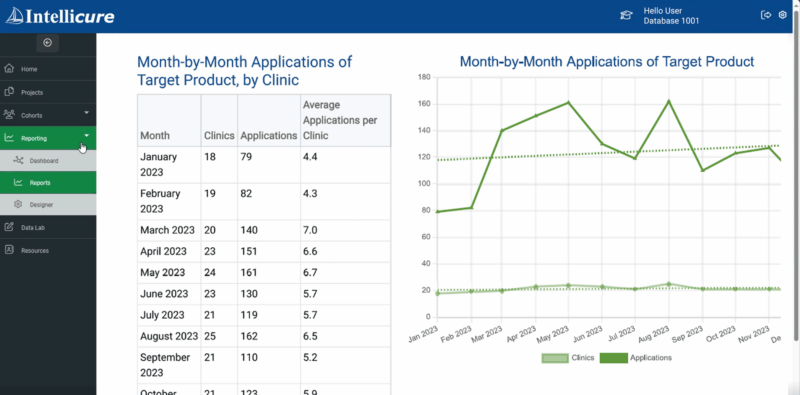Select the Reports submenu item
800x395 pixels.
(x=48, y=183)
